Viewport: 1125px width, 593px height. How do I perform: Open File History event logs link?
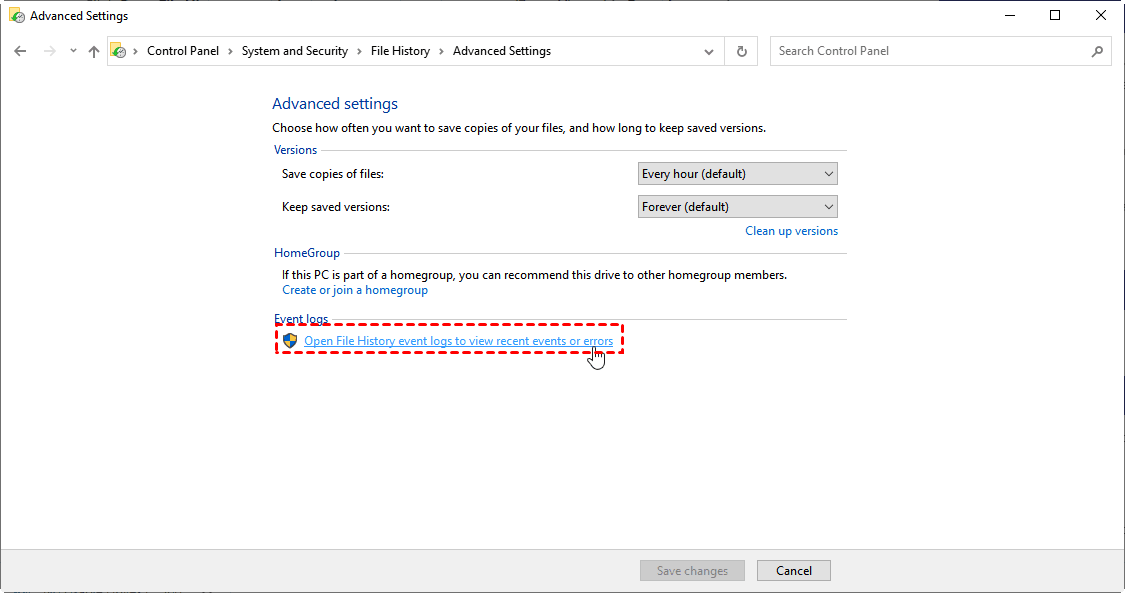click(x=458, y=341)
